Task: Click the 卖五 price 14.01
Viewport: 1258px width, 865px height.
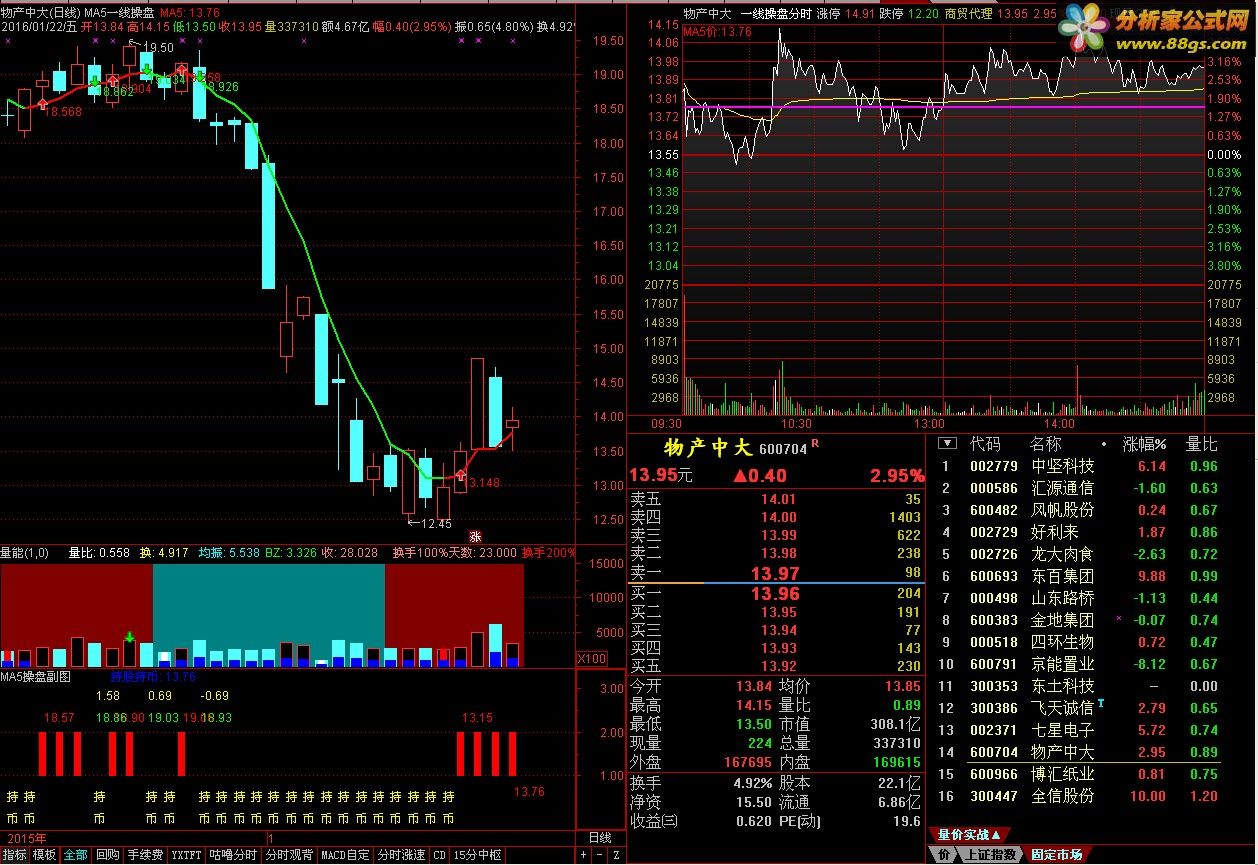Action: pyautogui.click(x=779, y=499)
